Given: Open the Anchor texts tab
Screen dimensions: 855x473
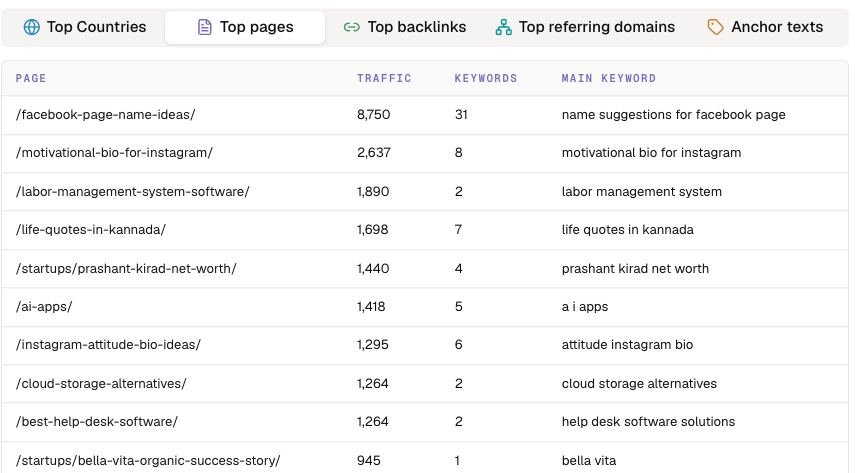Looking at the screenshot, I should 765,27.
